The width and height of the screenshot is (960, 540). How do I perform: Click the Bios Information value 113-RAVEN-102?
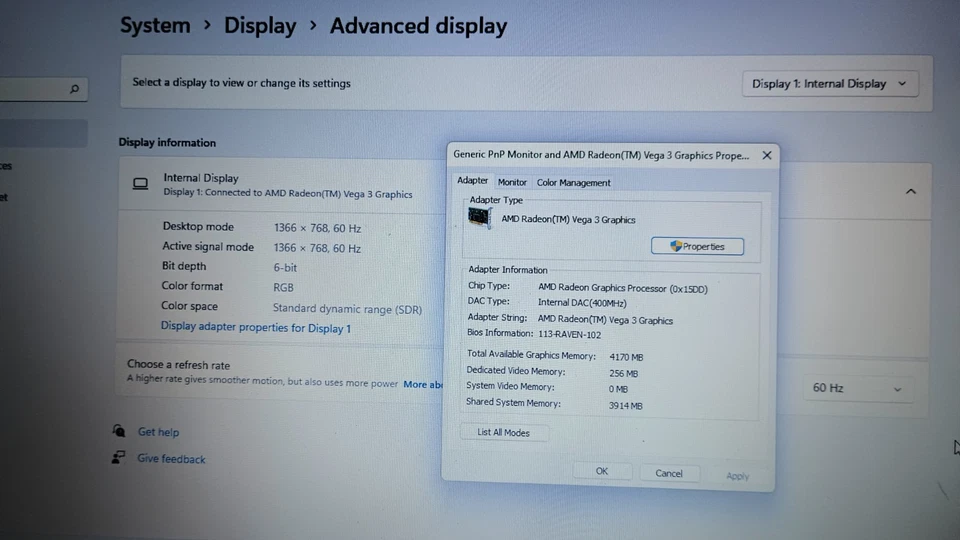tap(569, 334)
